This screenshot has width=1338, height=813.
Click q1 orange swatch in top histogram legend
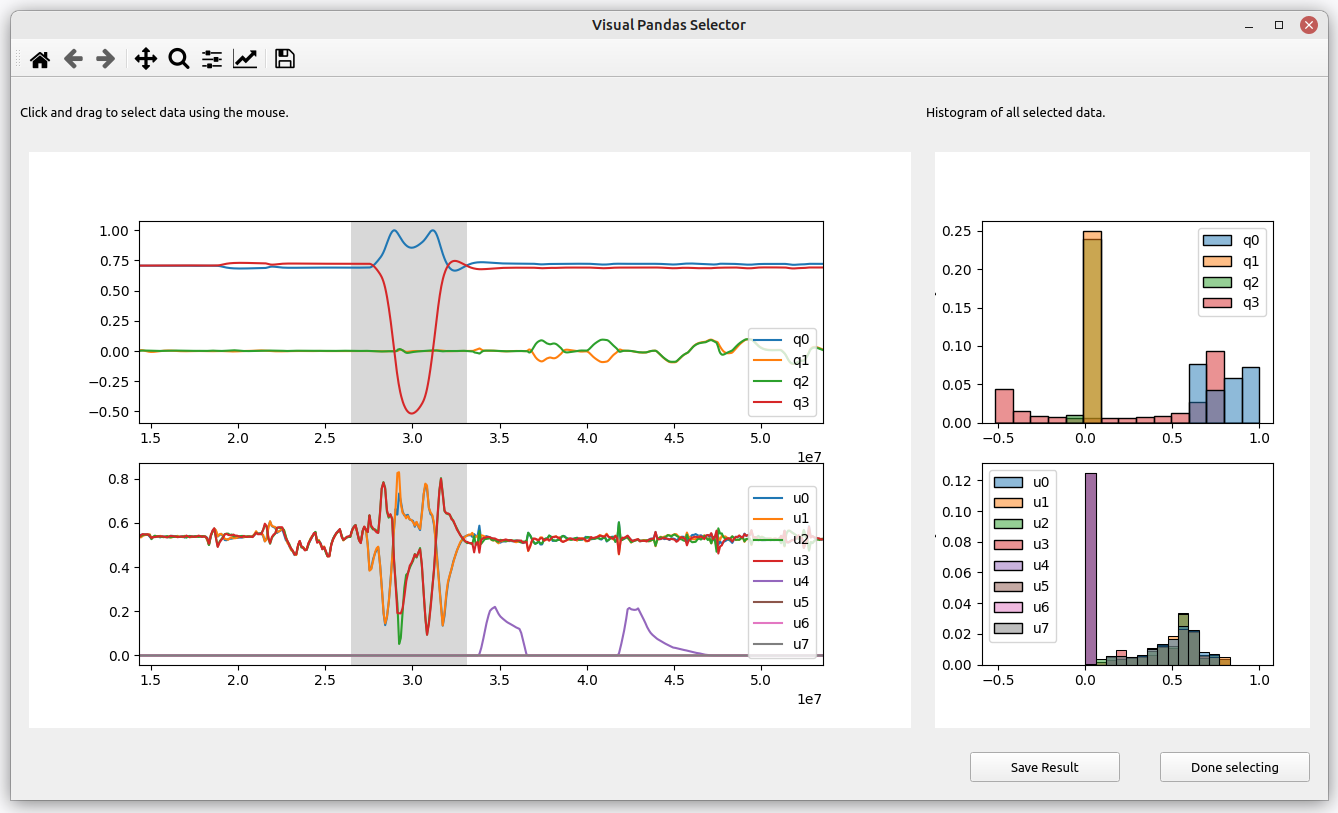click(1219, 261)
